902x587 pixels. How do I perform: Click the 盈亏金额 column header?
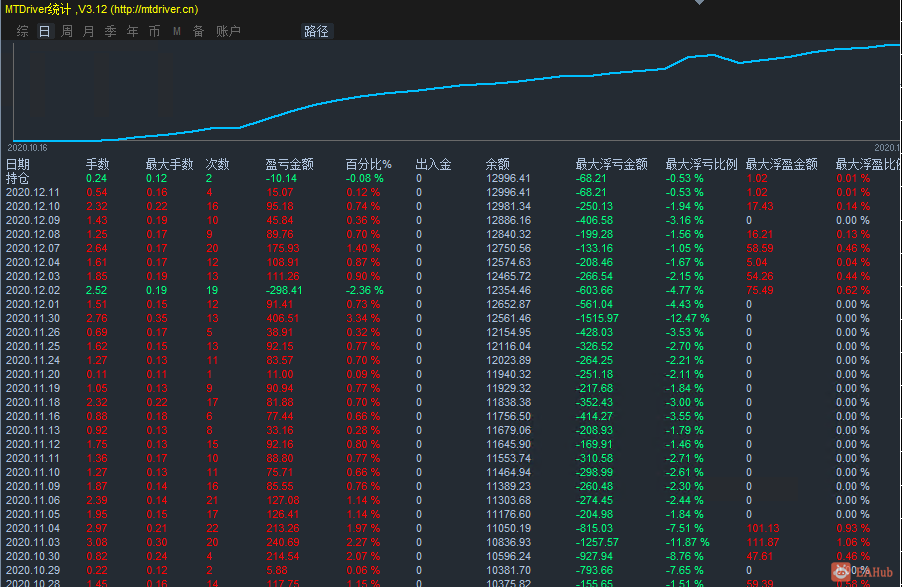click(x=289, y=164)
